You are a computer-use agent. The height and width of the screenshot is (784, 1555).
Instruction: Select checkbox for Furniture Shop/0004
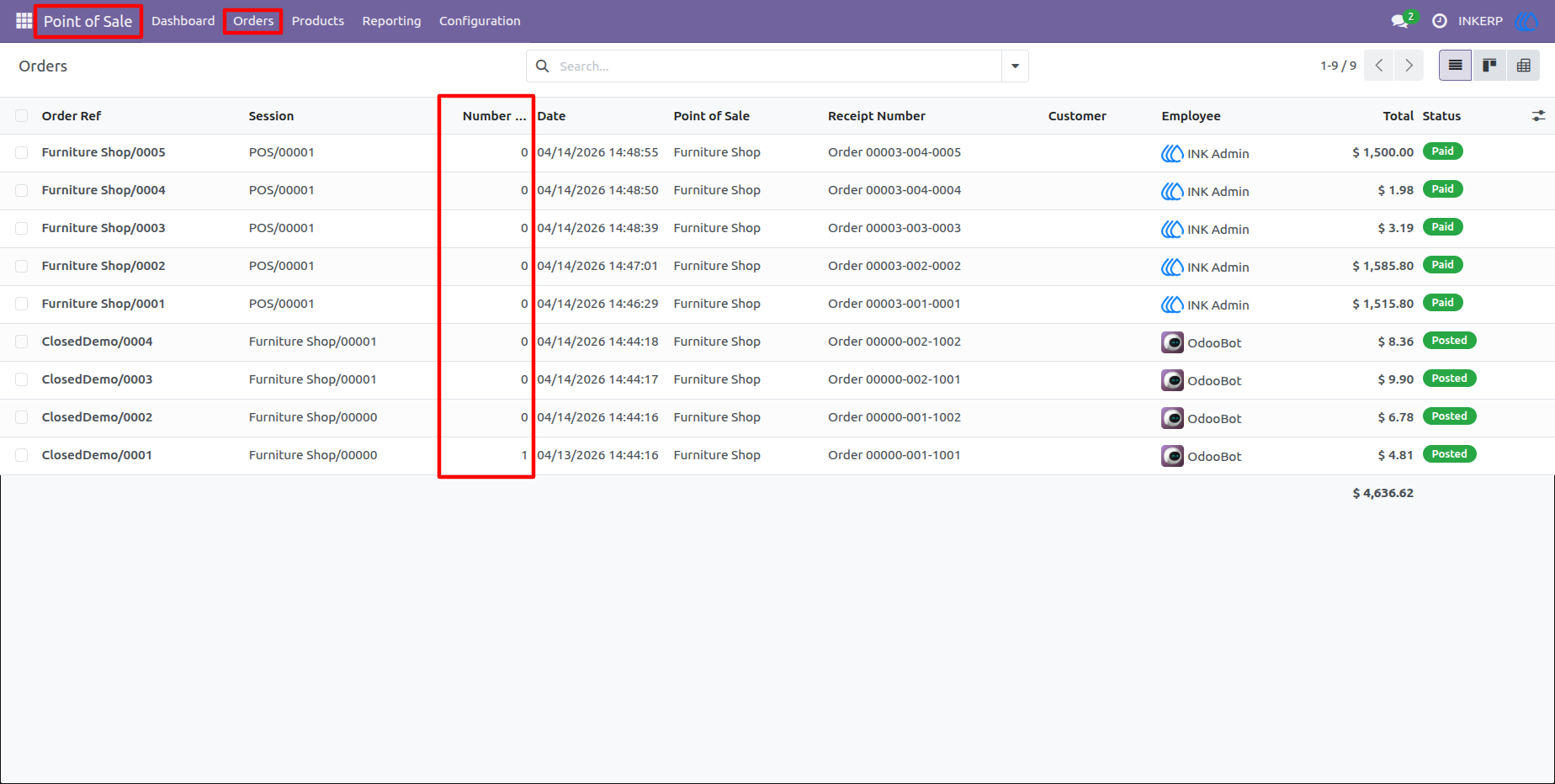point(22,190)
